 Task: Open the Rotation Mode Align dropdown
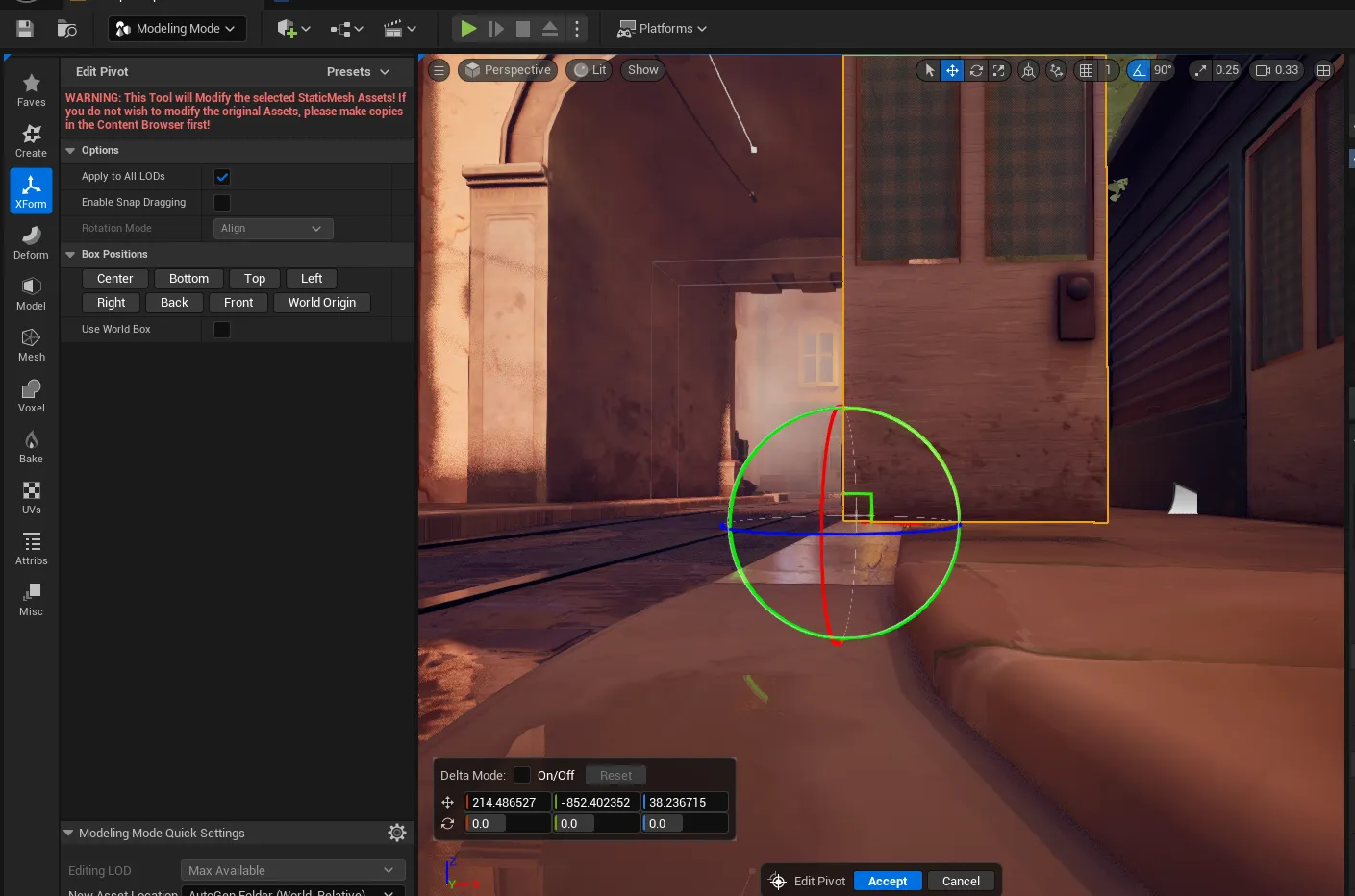(273, 229)
